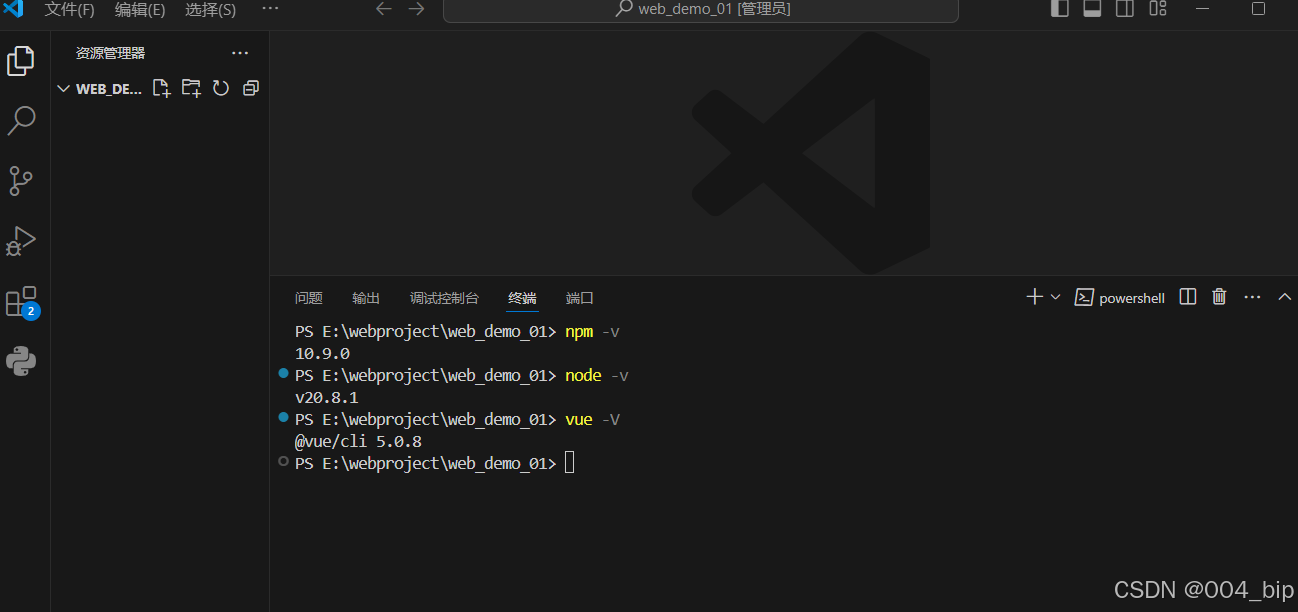
Task: Open the 选择(S) menu
Action: [x=211, y=10]
